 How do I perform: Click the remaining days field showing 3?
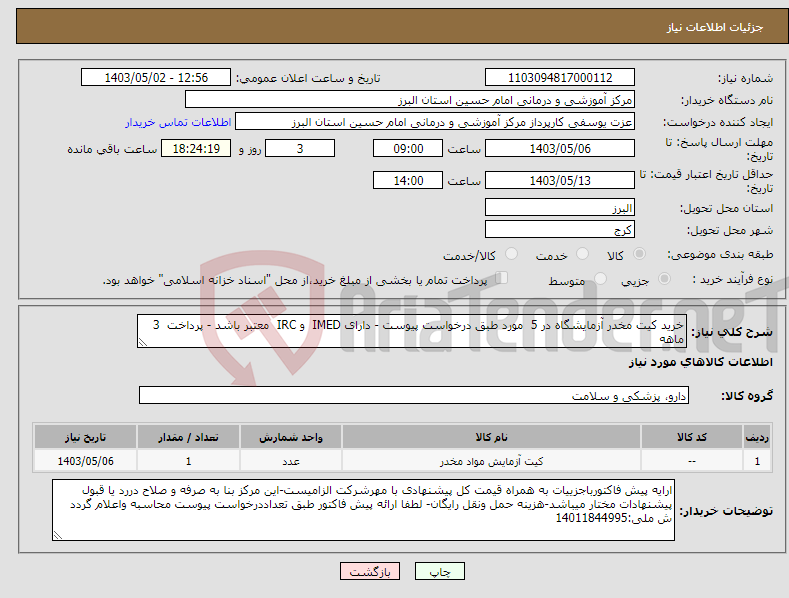pyautogui.click(x=300, y=148)
